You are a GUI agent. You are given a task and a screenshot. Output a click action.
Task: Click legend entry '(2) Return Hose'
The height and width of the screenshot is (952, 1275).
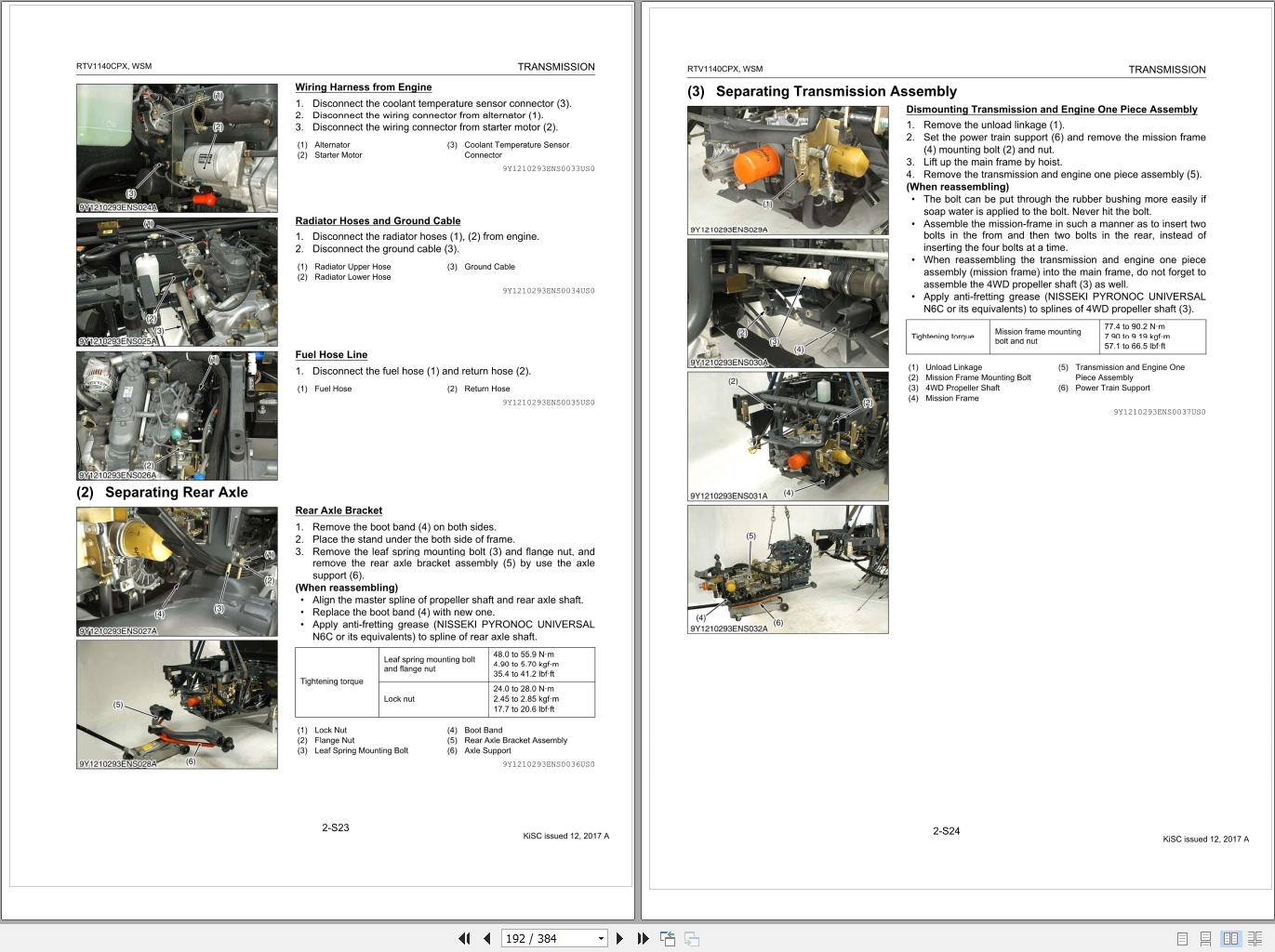coord(478,389)
